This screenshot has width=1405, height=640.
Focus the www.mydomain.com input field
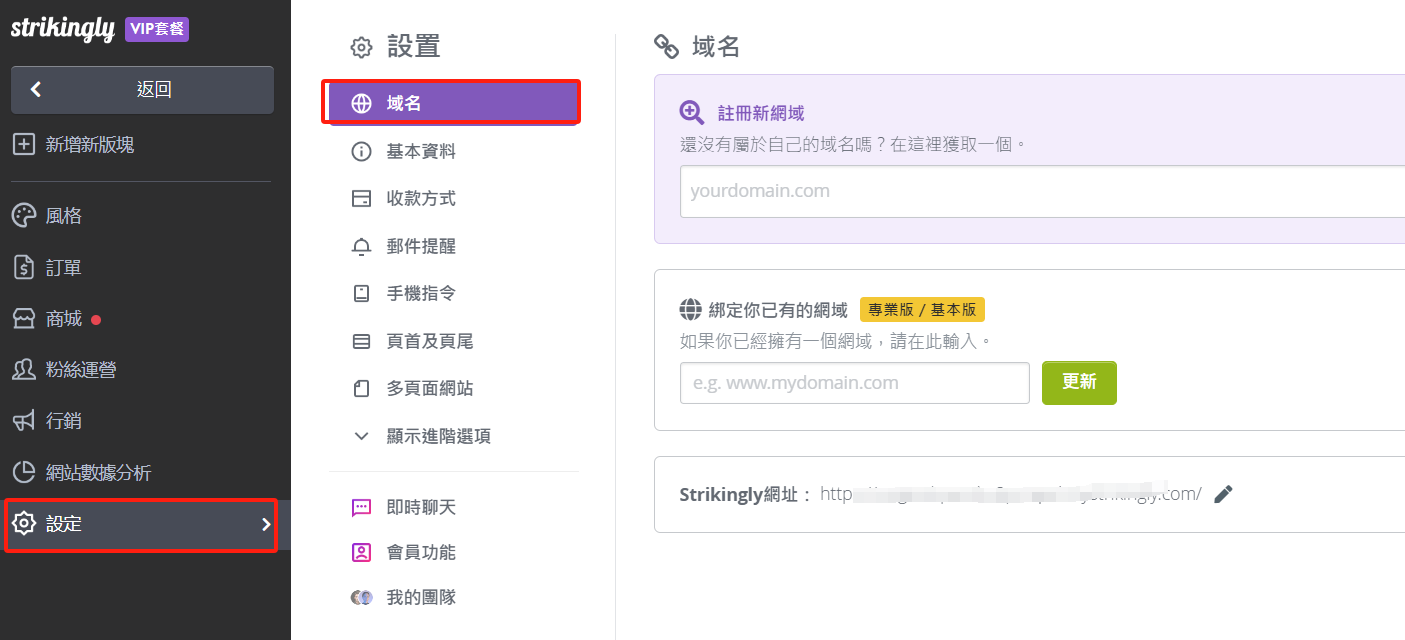point(855,383)
